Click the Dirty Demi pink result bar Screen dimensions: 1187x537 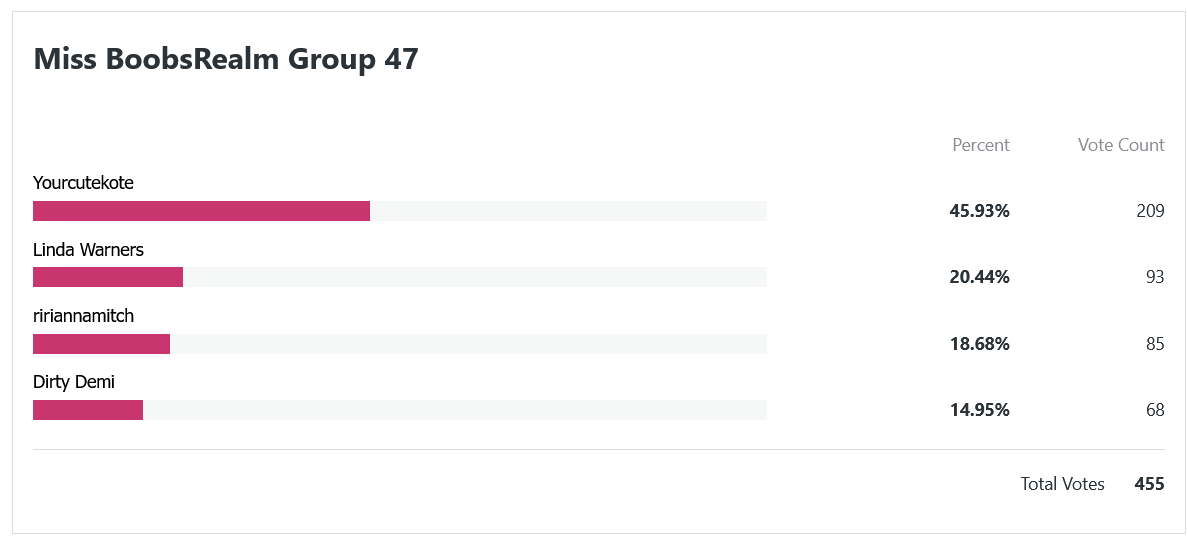click(88, 410)
